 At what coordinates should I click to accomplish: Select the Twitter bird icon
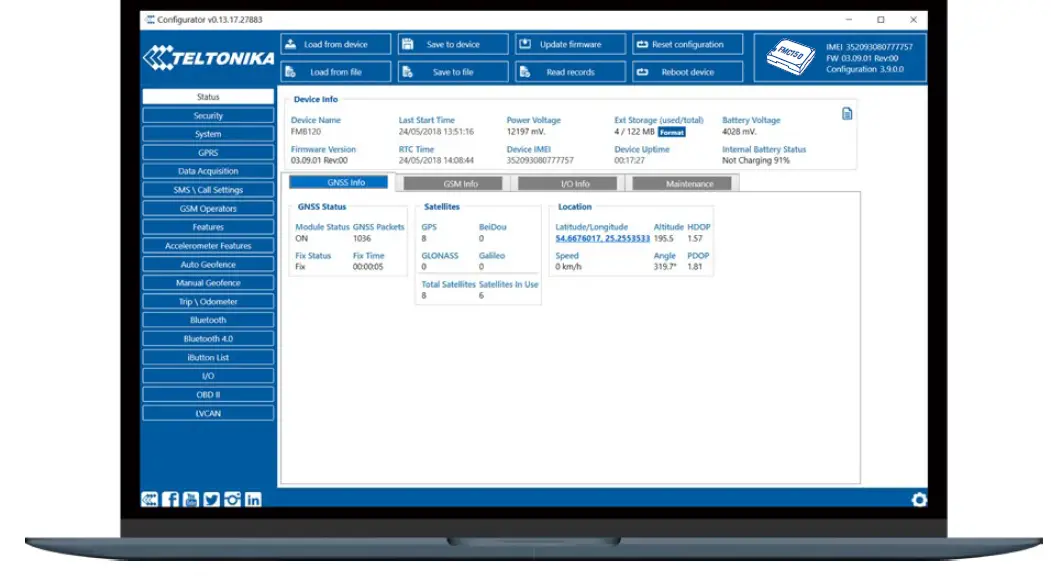coord(212,500)
